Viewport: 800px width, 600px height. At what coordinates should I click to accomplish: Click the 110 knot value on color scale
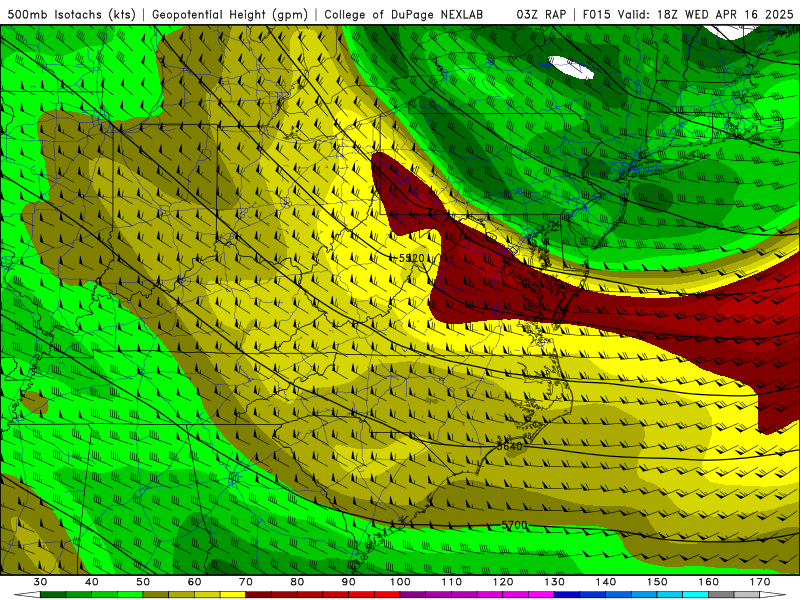tap(452, 582)
